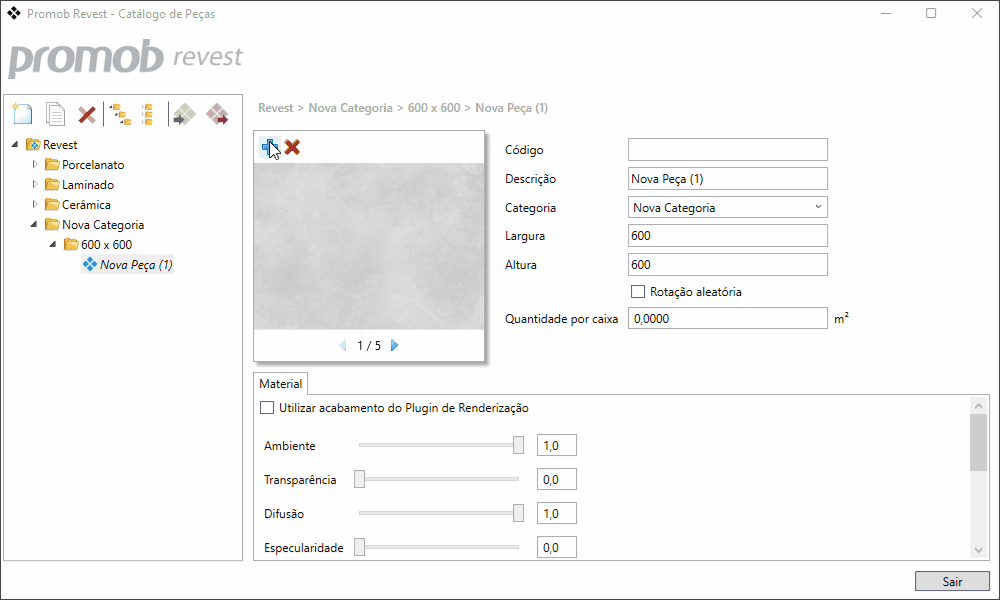1000x600 pixels.
Task: Expand the Porcelanato folder in the tree
Action: [36, 164]
